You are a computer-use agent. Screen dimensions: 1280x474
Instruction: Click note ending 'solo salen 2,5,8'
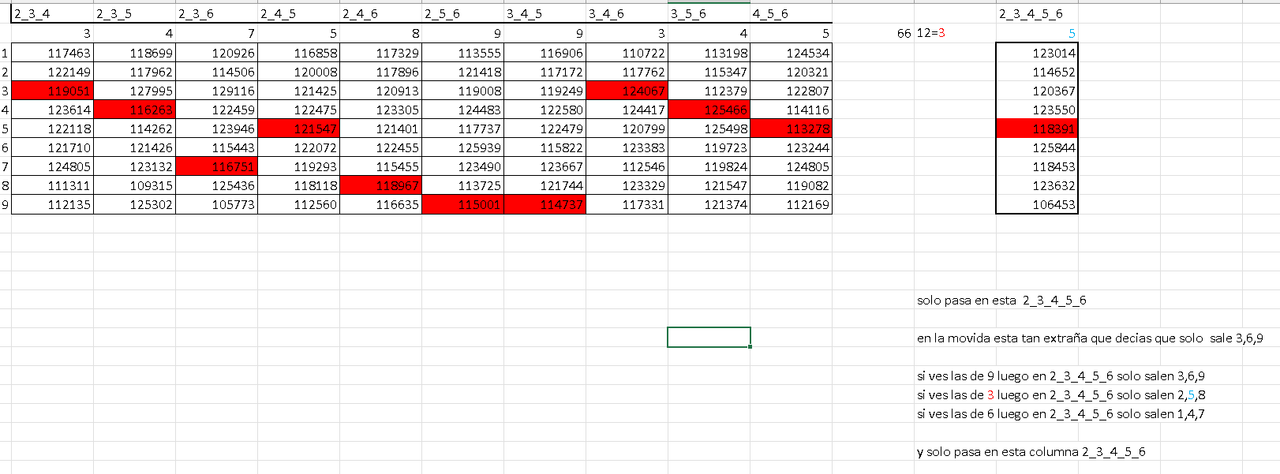(1060, 395)
